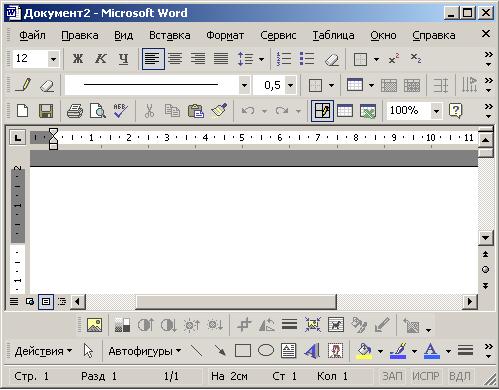
Task: Open the Таблица menu
Action: 333,35
